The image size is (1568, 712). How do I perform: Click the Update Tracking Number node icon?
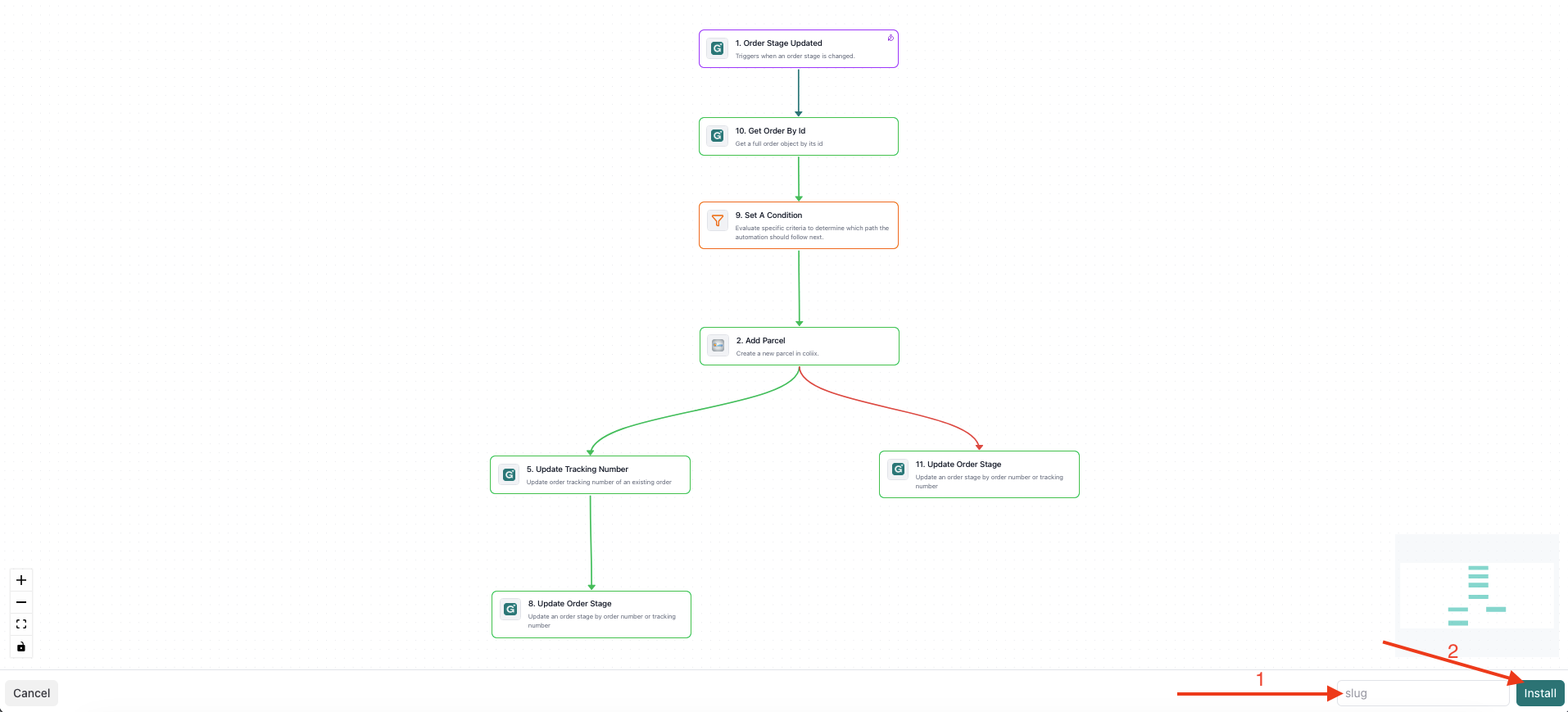click(509, 474)
